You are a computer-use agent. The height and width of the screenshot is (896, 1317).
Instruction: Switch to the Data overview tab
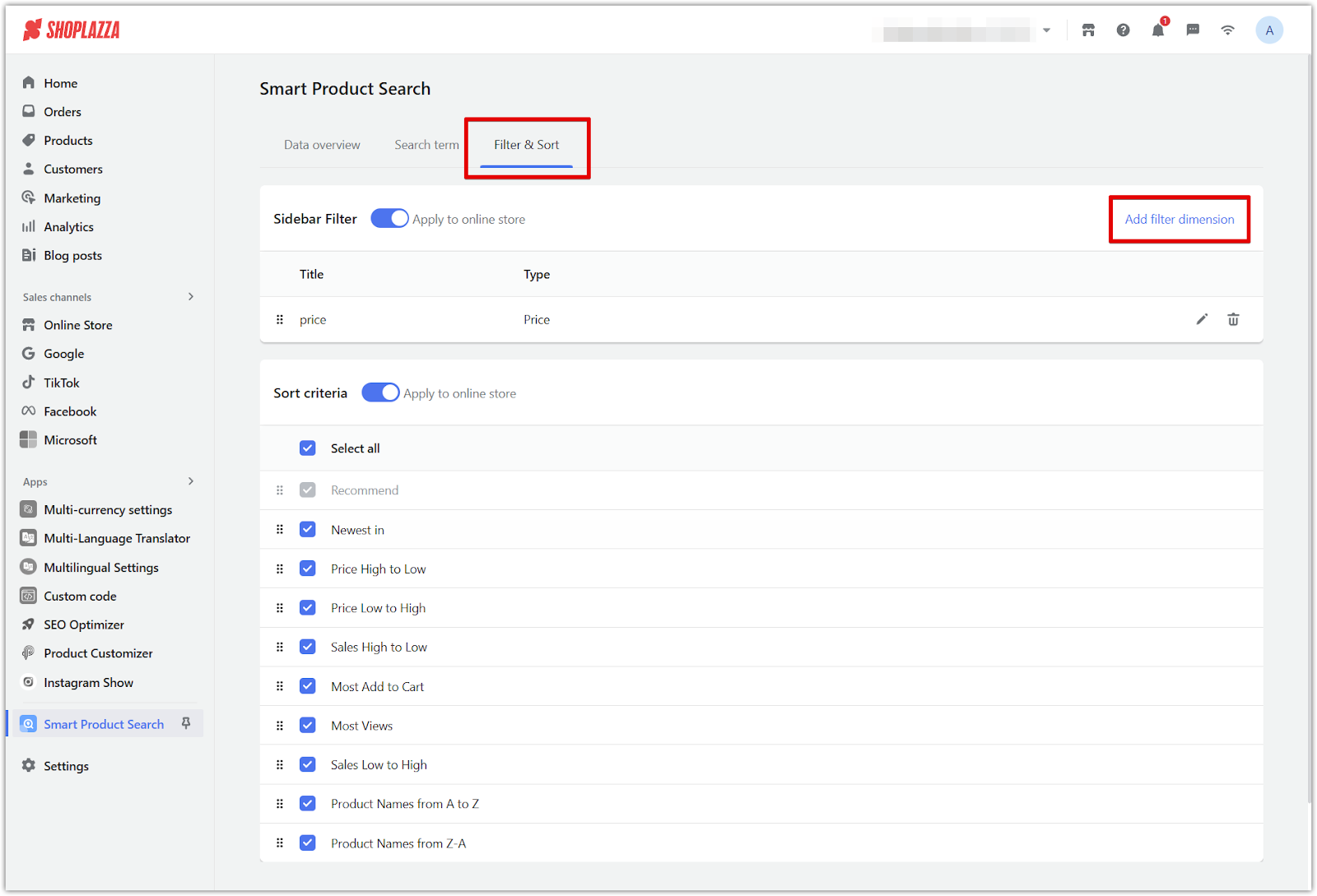click(322, 145)
